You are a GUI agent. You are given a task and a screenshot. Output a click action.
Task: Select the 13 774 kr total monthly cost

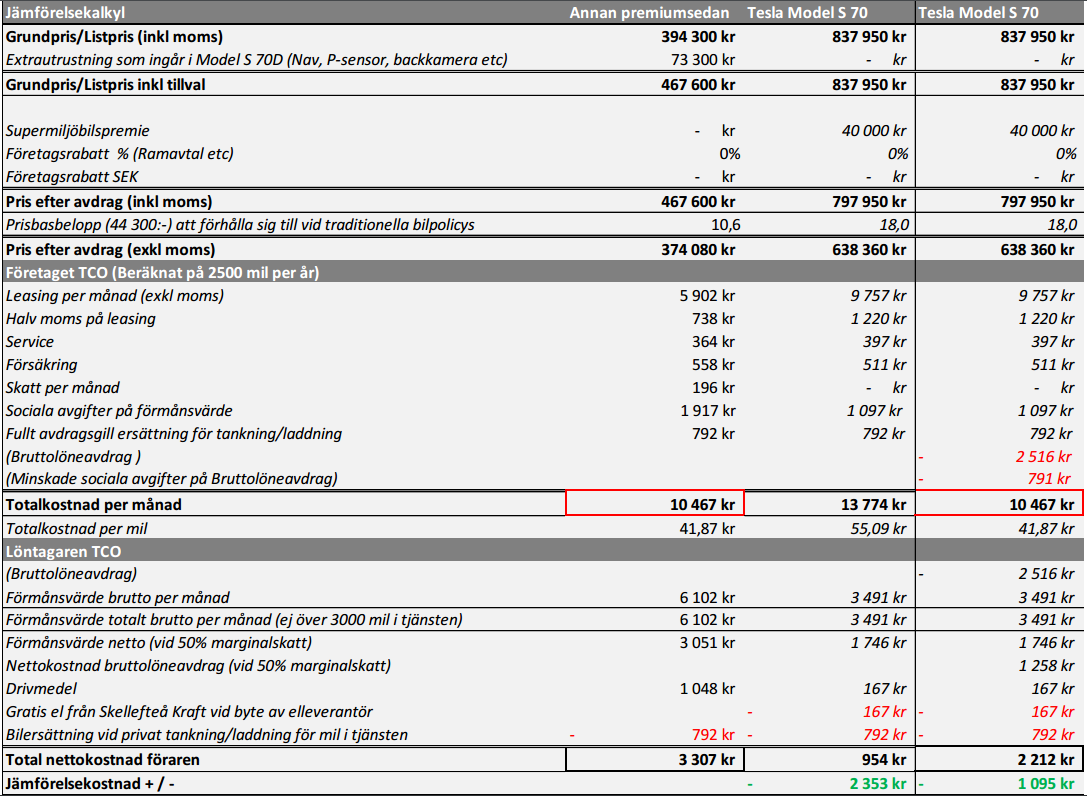873,504
